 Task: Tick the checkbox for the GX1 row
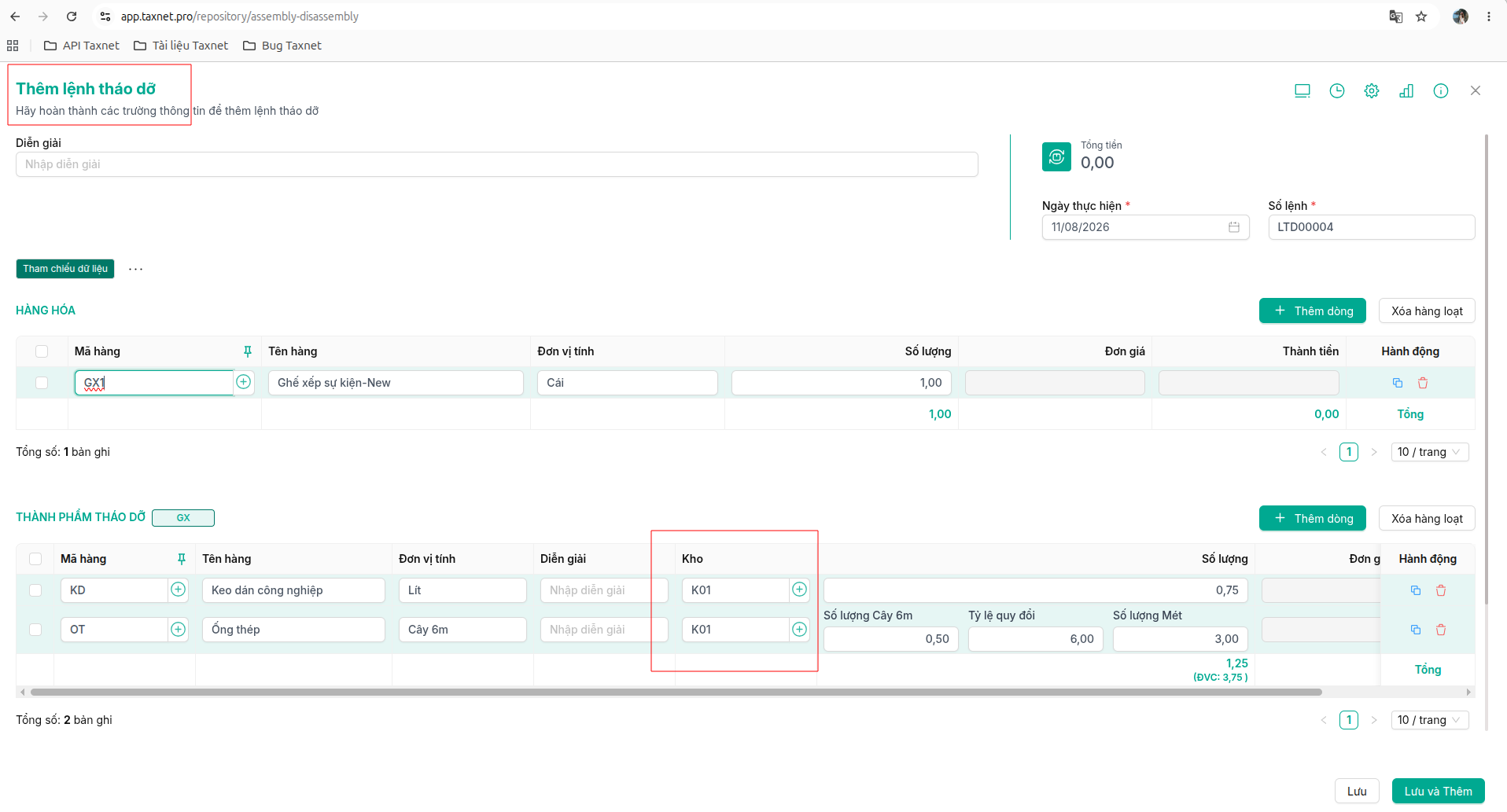[42, 383]
